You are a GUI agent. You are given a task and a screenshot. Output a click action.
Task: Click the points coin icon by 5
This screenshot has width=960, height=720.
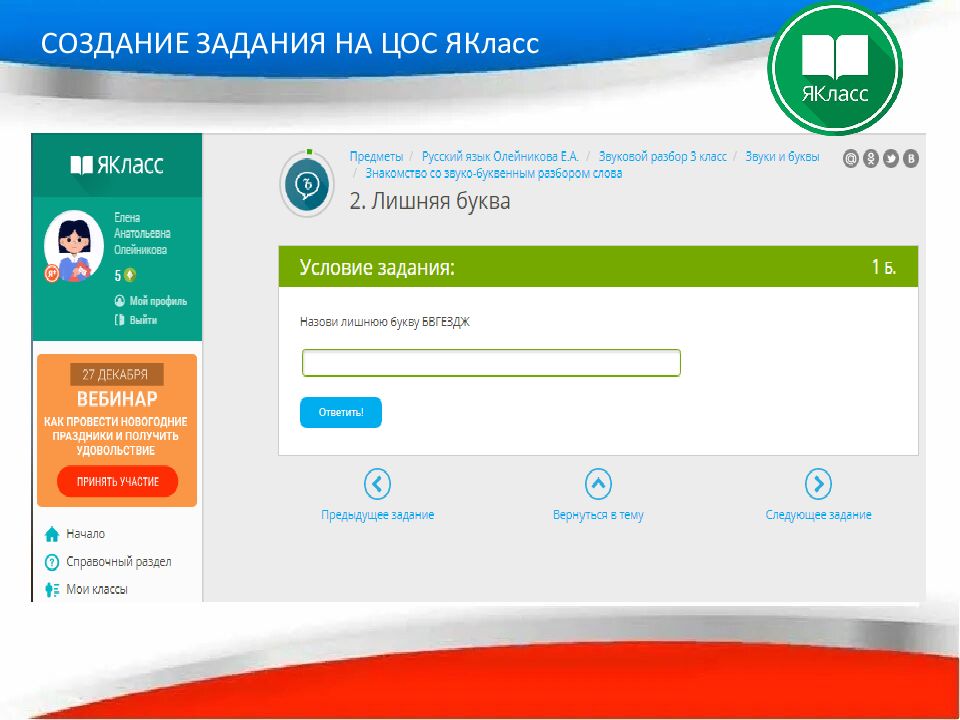point(130,276)
